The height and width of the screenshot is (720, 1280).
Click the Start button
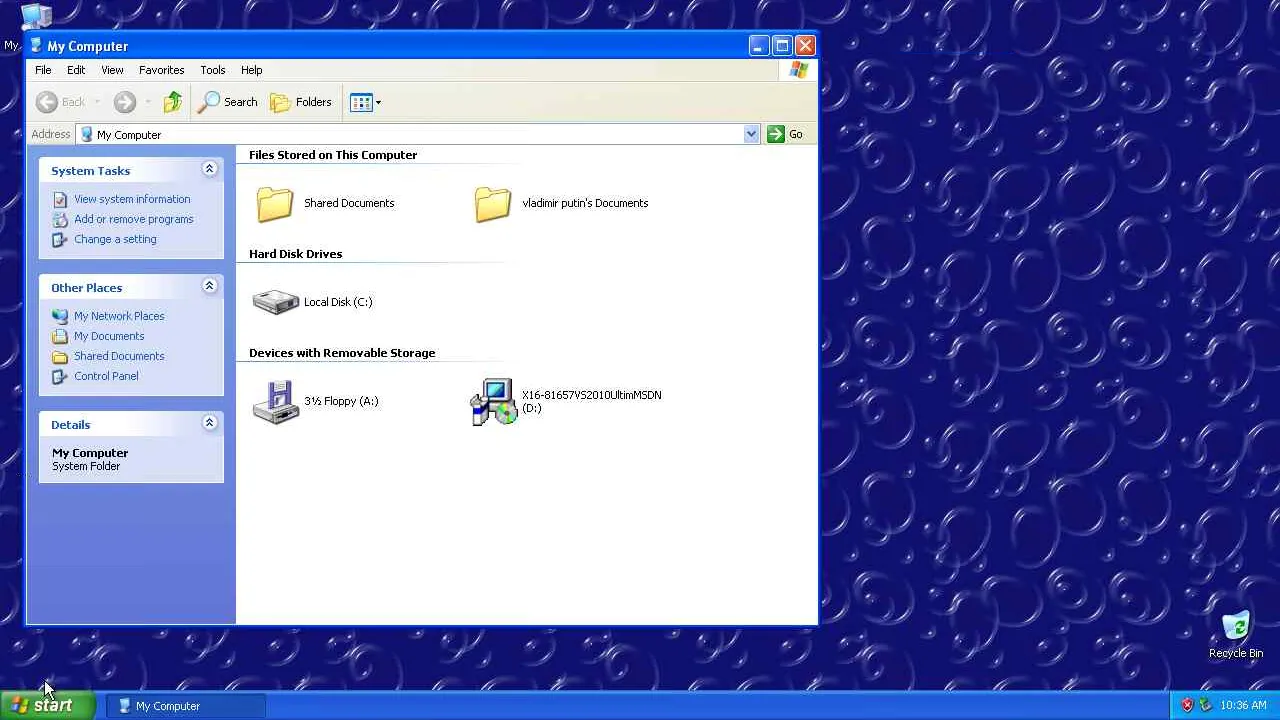tap(48, 706)
